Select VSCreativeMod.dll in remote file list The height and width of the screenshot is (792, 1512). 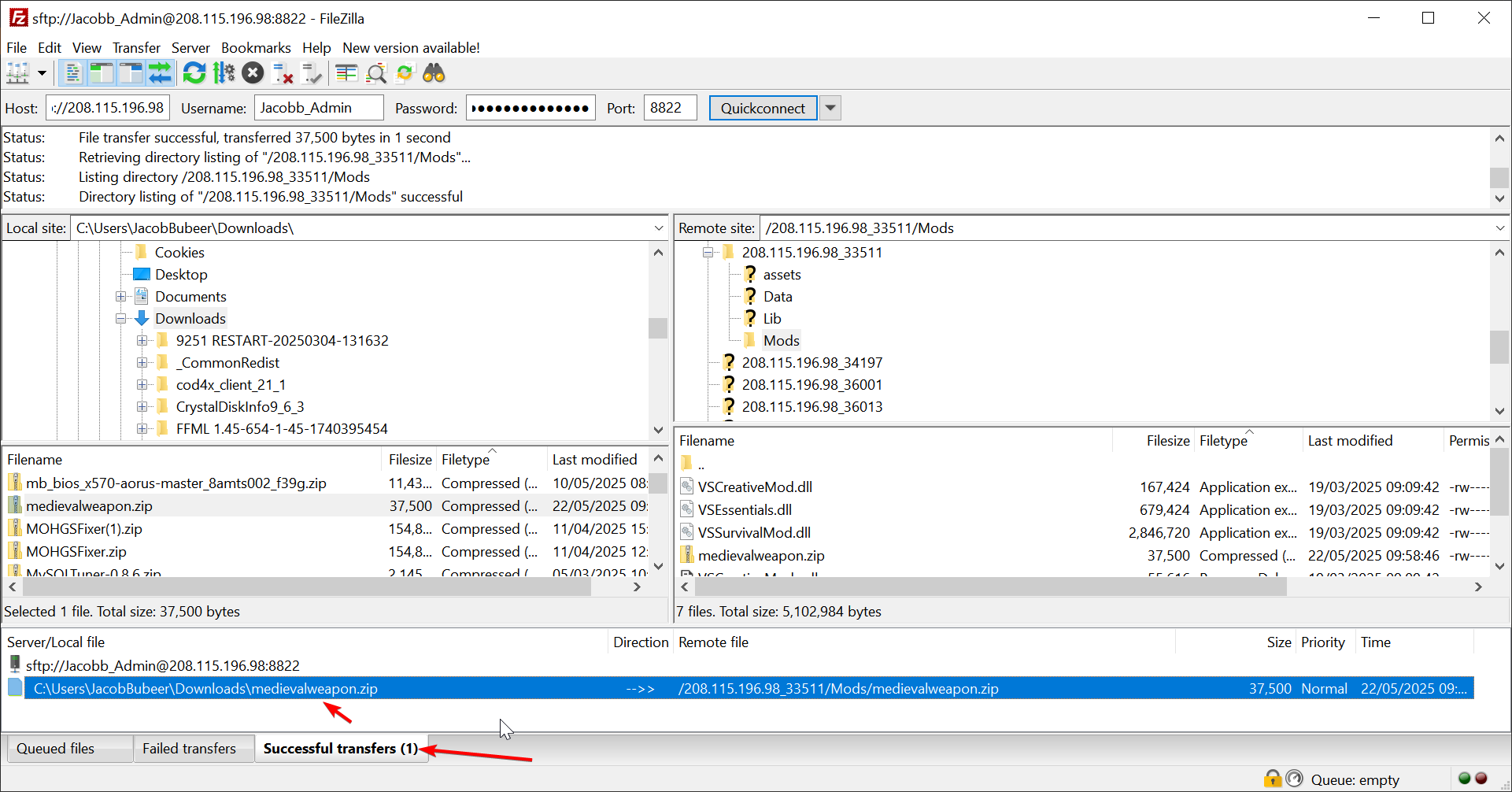coord(755,487)
